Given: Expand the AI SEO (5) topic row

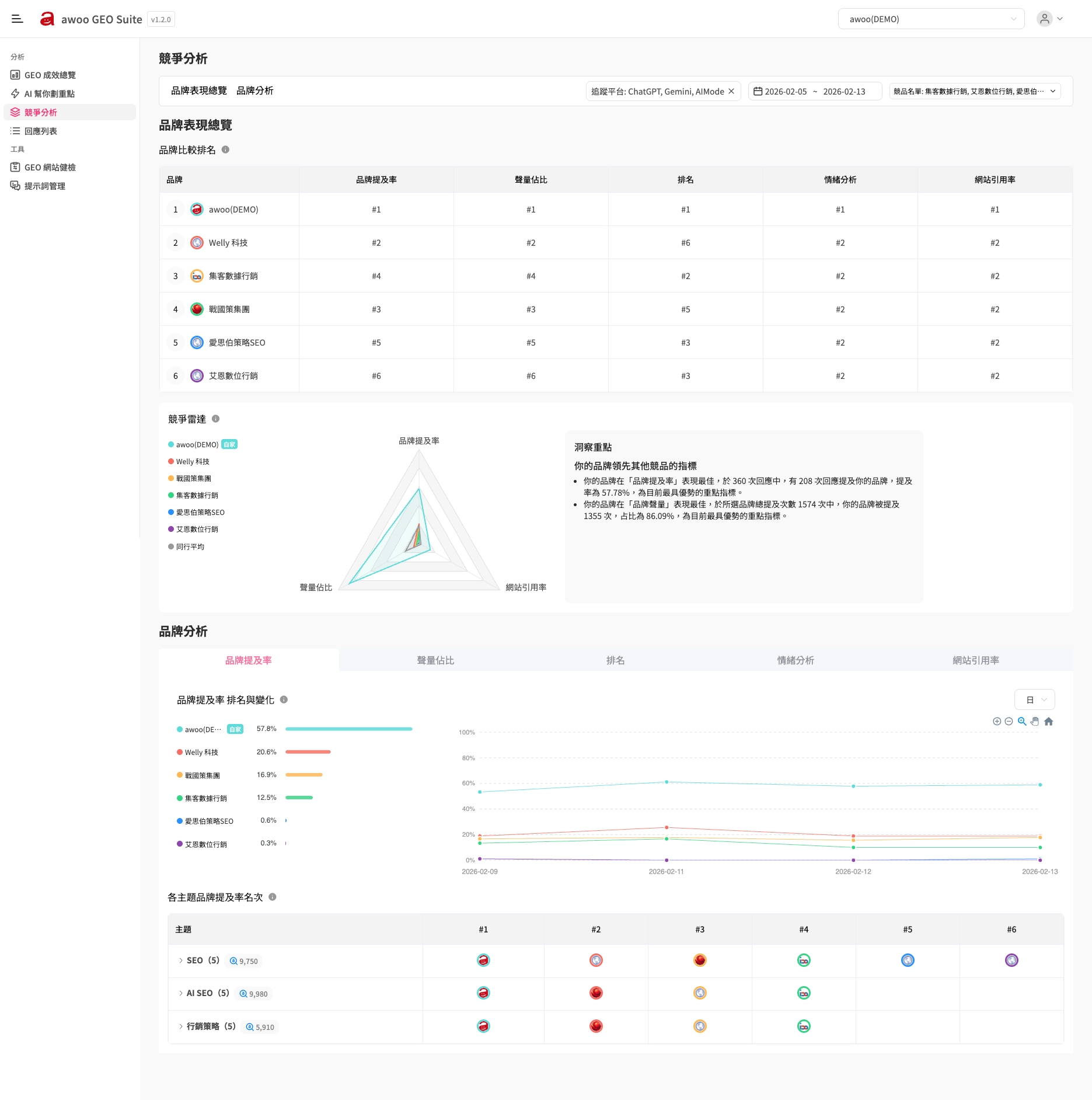Looking at the screenshot, I should tap(180, 993).
